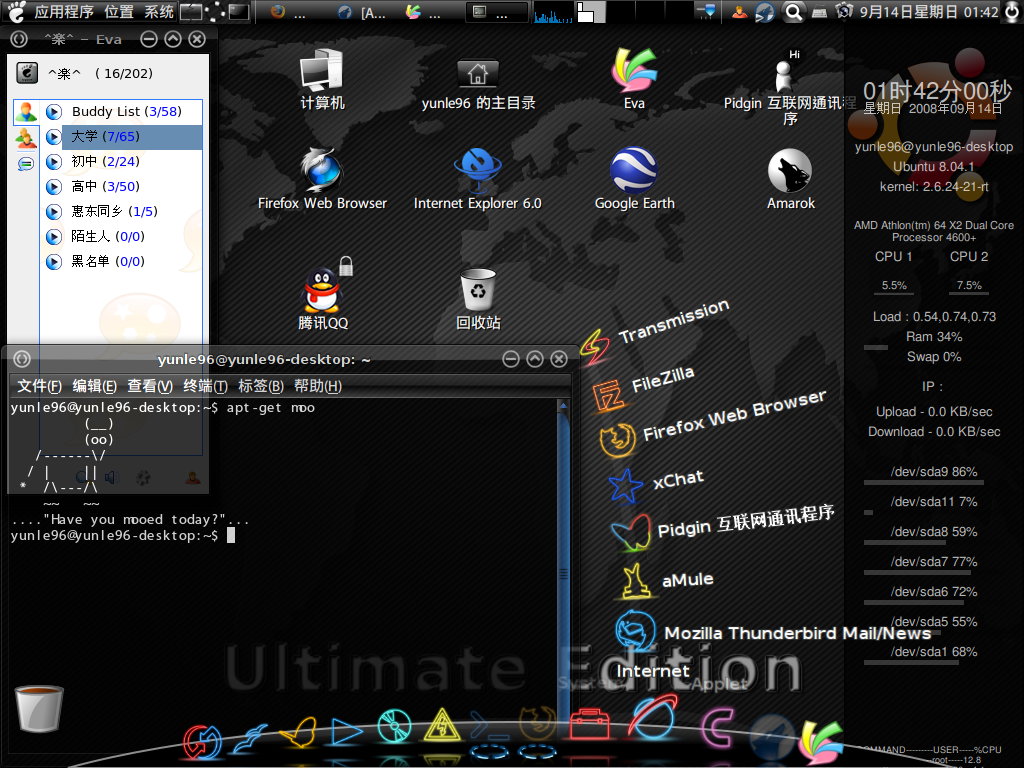Click the yellow high-voltage warning dock icon

[442, 725]
